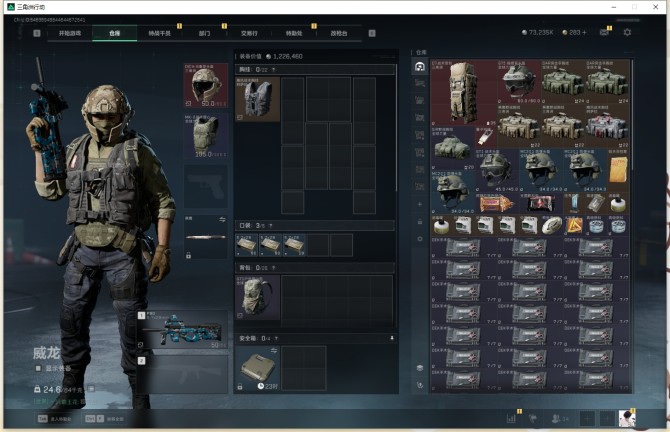Select the triangular orange warning-sign item

pyautogui.click(x=574, y=226)
